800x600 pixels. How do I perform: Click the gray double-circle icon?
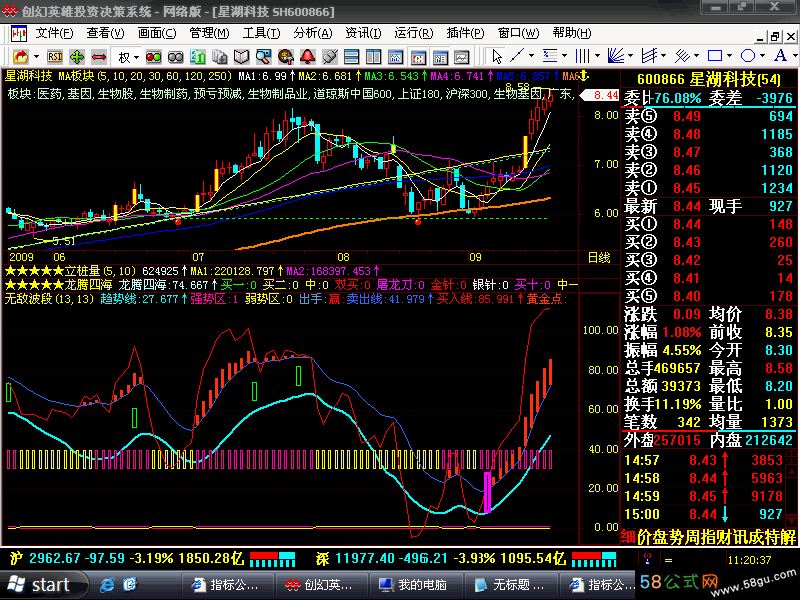point(176,56)
